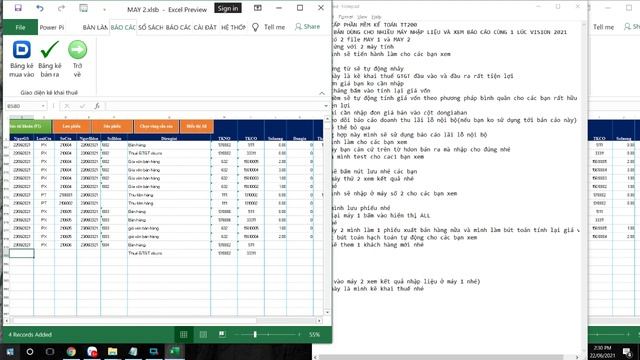Click the TKNO column header cell
Screen dimensions: 640x360
[224, 139]
